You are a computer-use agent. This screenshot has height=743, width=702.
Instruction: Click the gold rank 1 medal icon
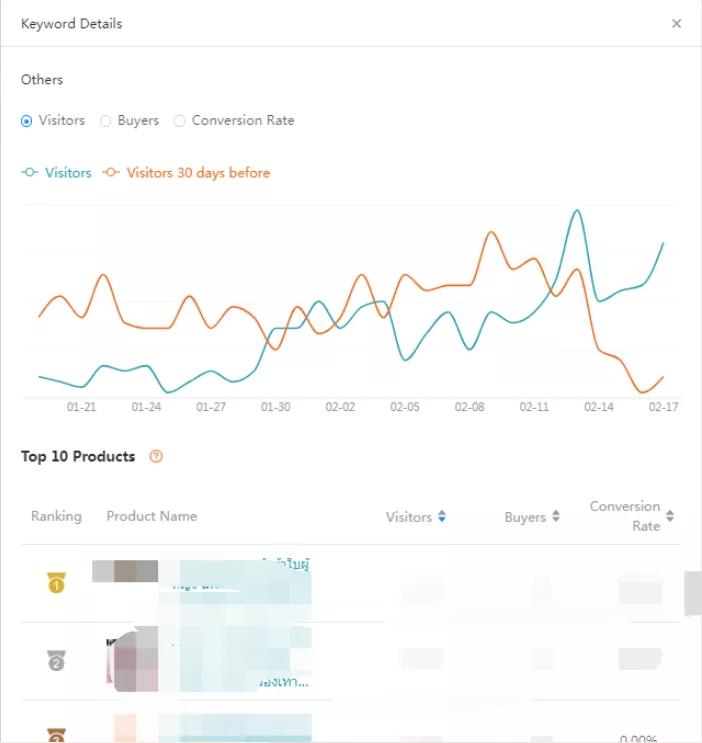56,583
